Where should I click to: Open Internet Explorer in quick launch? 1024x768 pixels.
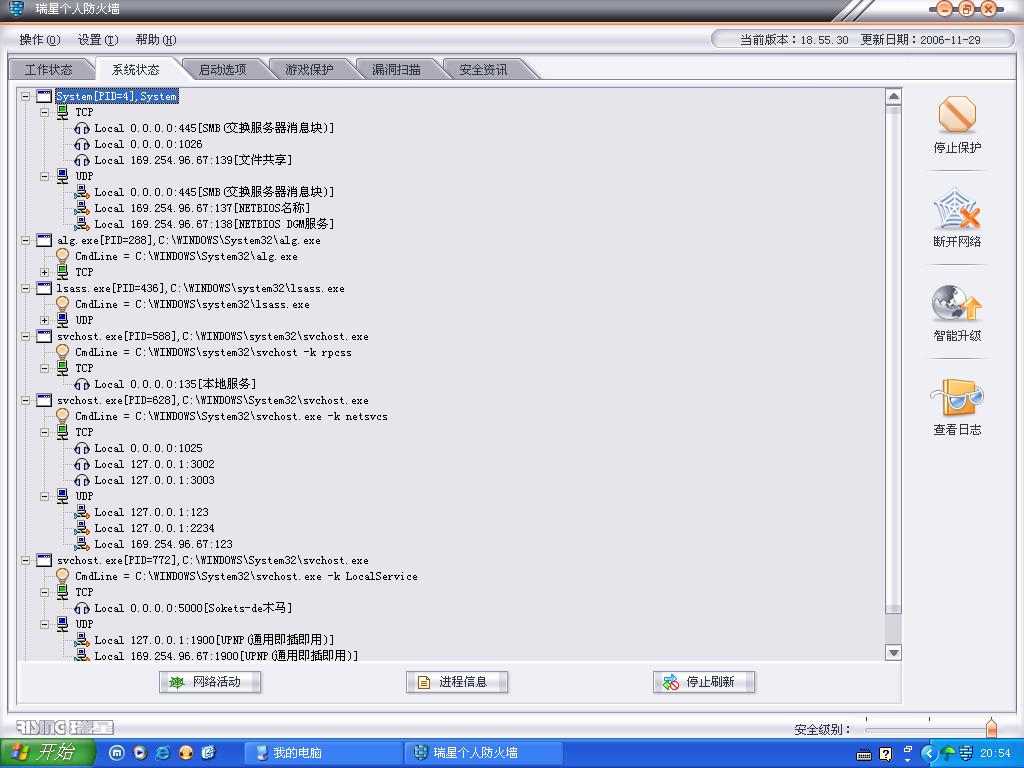click(163, 753)
